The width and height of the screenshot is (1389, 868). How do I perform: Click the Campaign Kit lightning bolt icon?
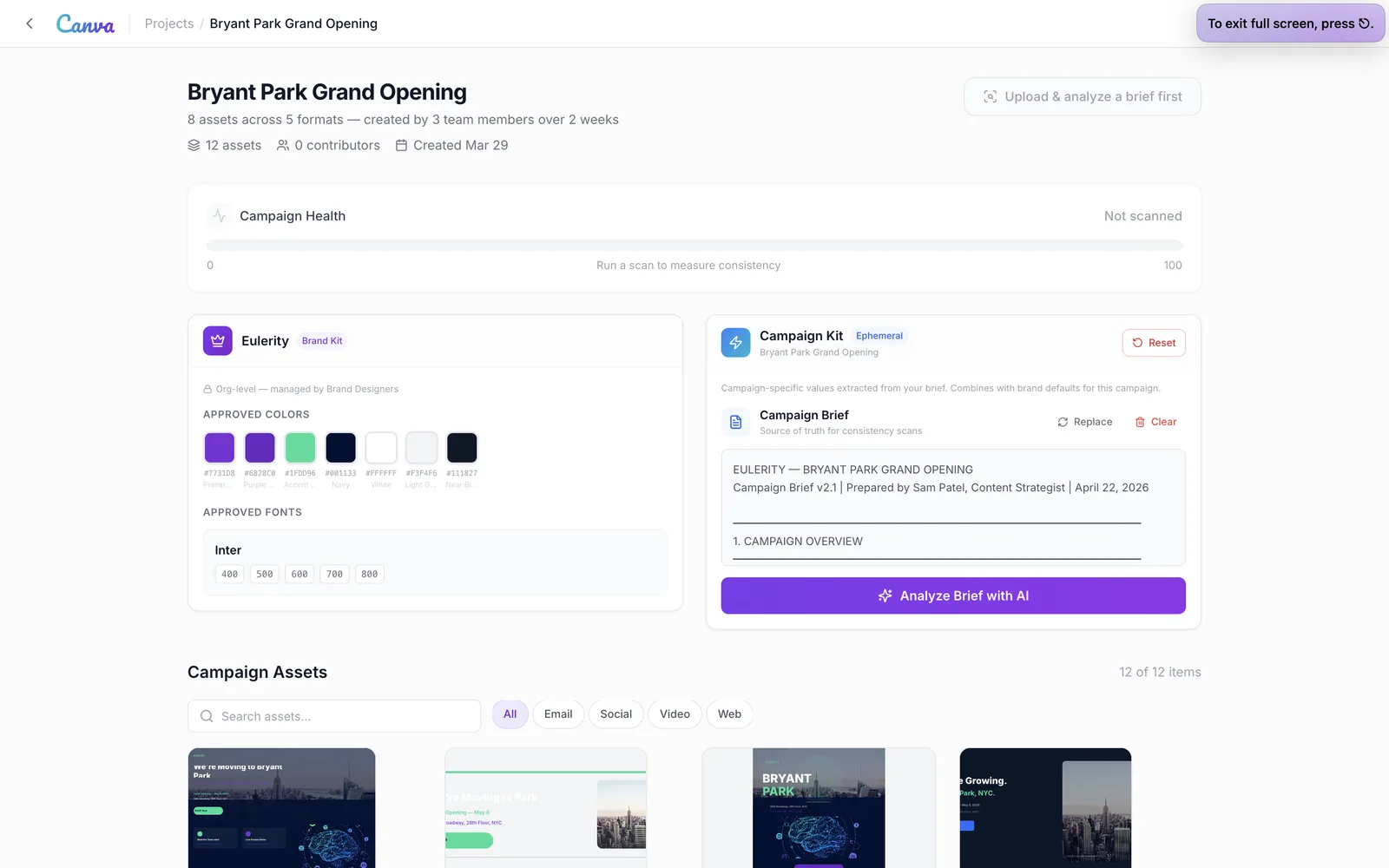click(x=735, y=343)
